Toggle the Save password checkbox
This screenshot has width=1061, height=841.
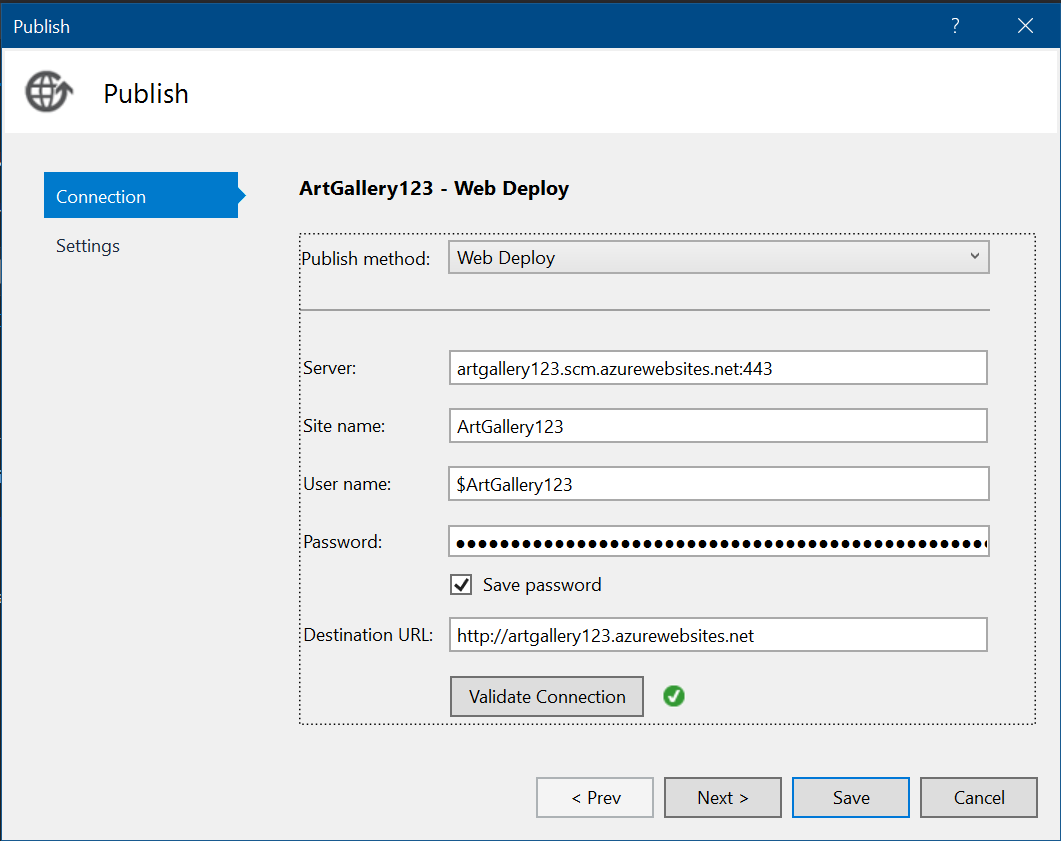(461, 585)
